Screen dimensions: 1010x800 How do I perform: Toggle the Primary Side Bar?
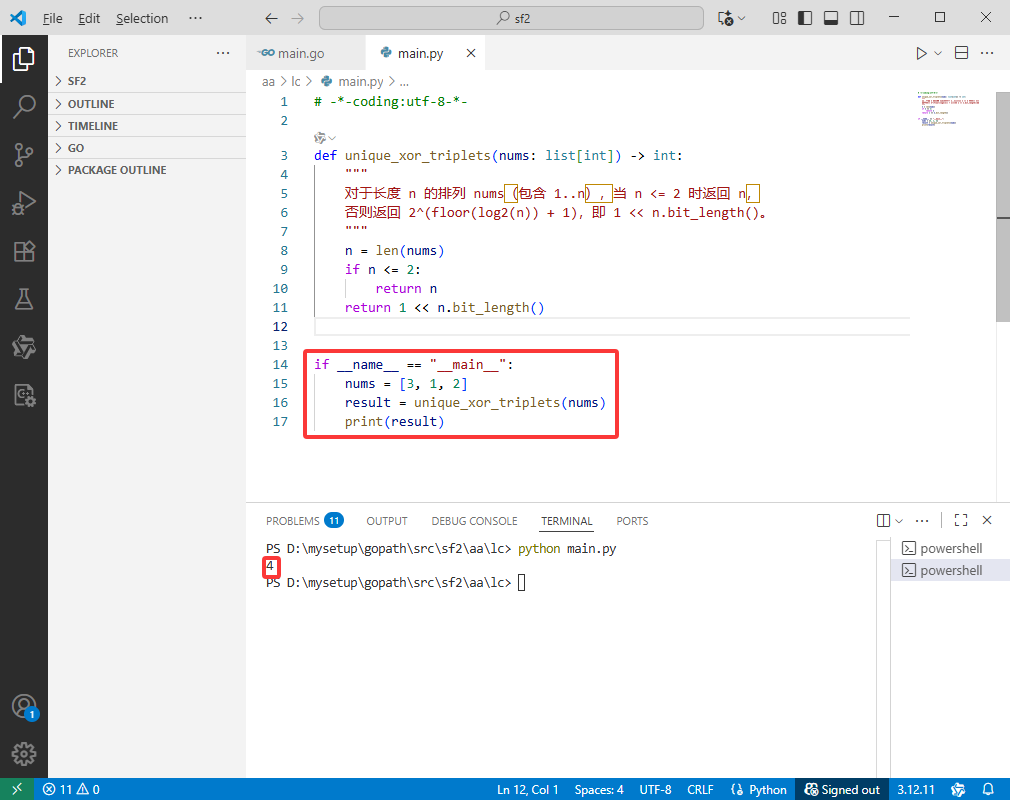pyautogui.click(x=805, y=18)
